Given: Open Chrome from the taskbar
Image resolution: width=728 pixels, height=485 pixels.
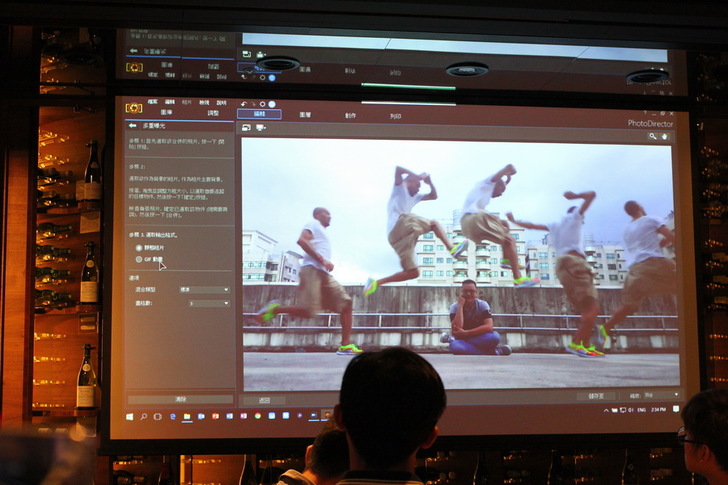Looking at the screenshot, I should [x=258, y=416].
